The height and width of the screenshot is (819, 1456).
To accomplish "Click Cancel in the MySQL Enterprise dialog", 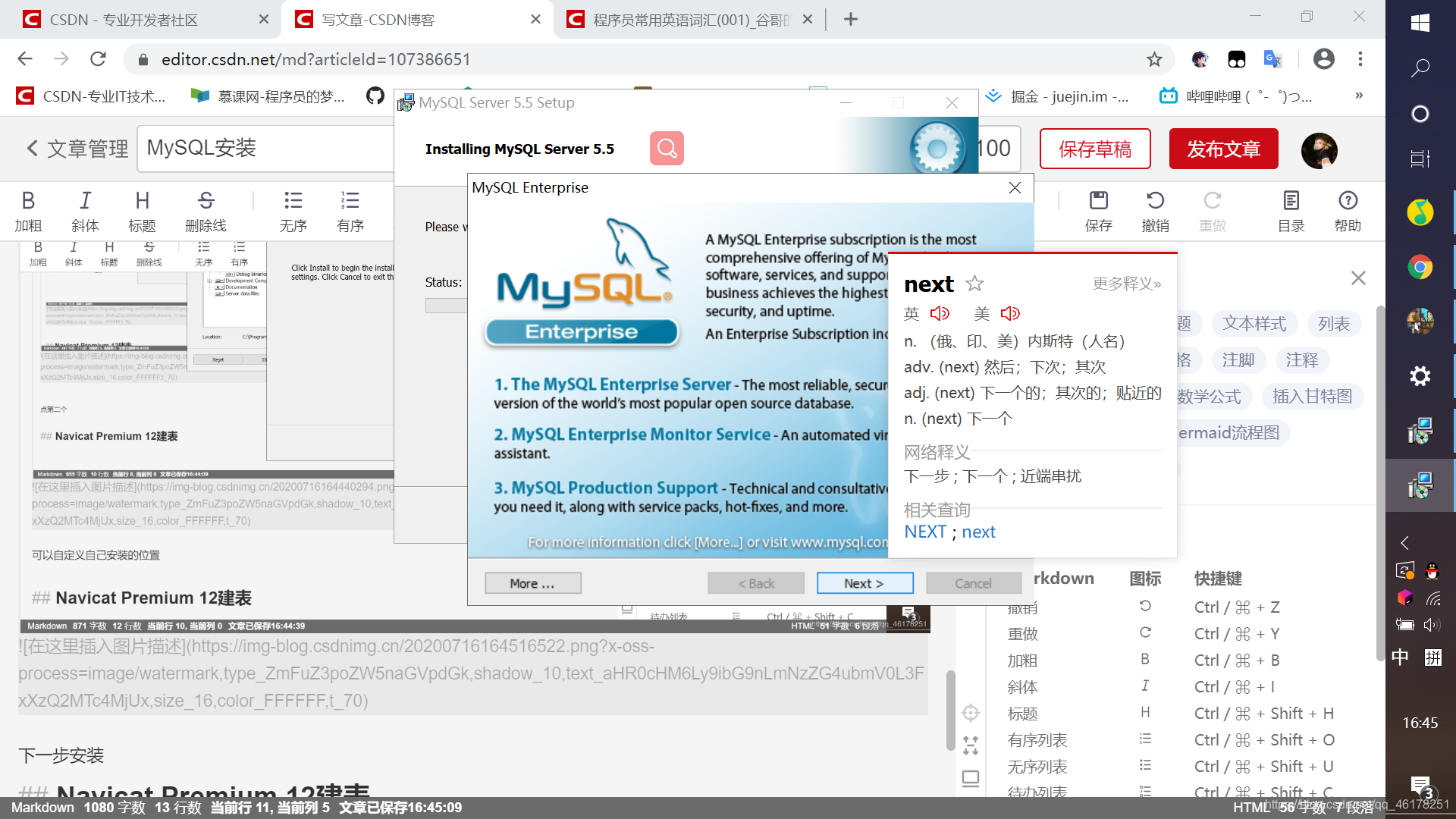I will click(x=973, y=583).
